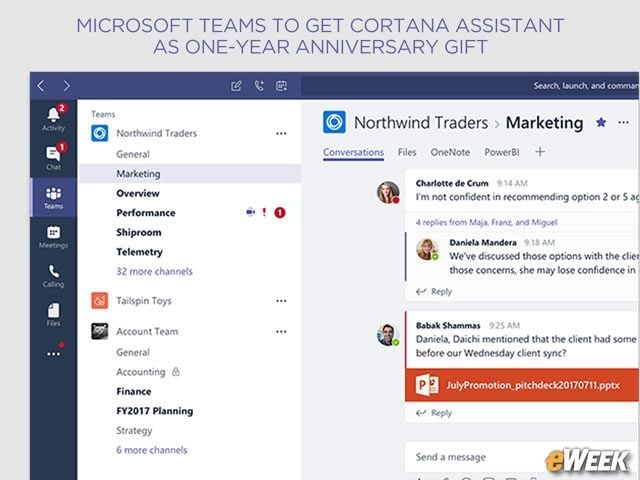Viewport: 640px width, 480px height.
Task: Click Northwind Traders breadcrumb in header
Action: tap(421, 122)
